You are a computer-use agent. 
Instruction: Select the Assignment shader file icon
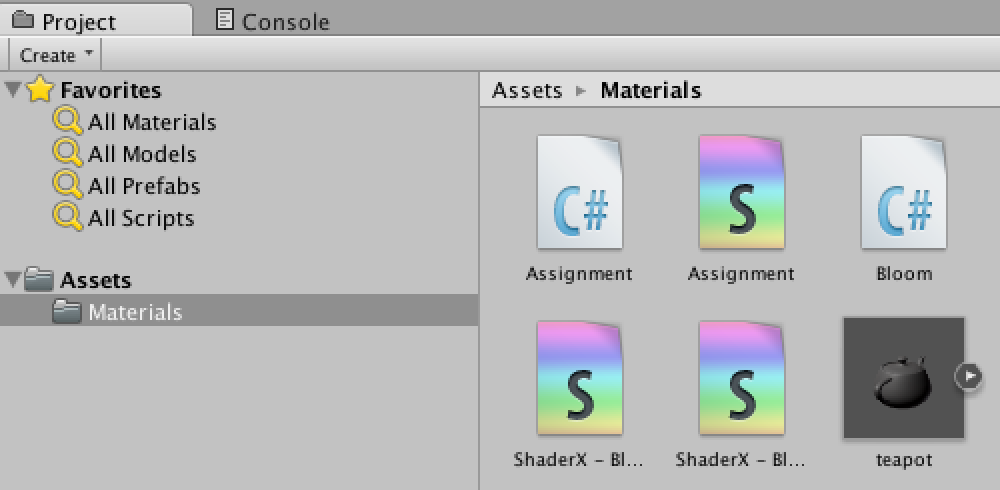pos(741,193)
